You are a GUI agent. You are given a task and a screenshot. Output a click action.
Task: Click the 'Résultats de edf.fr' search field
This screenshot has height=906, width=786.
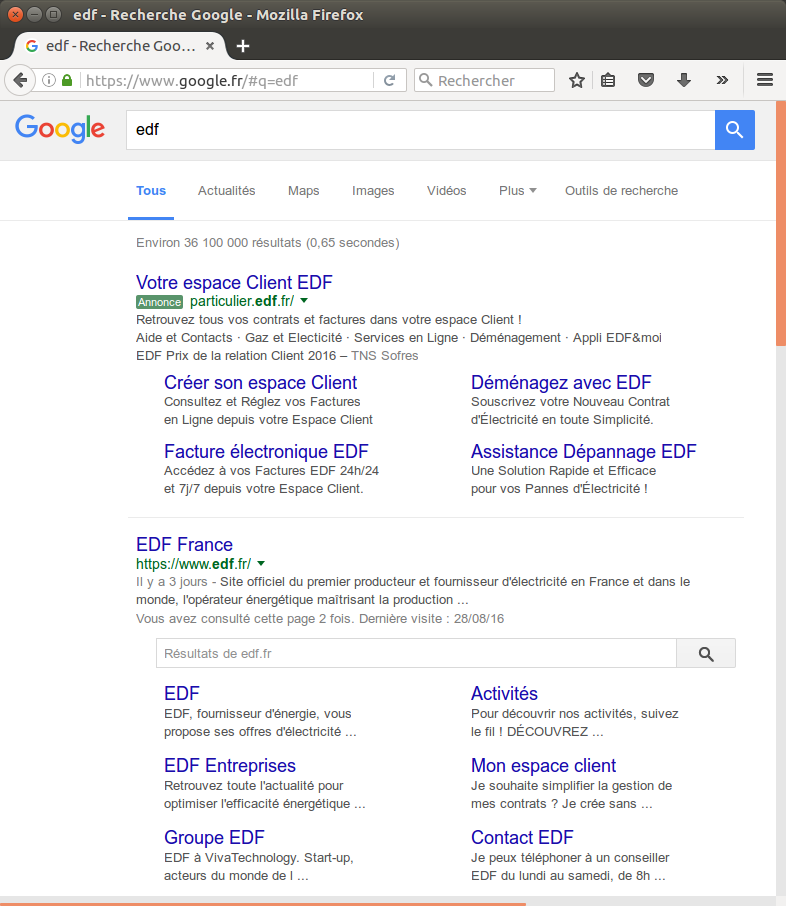coord(416,653)
